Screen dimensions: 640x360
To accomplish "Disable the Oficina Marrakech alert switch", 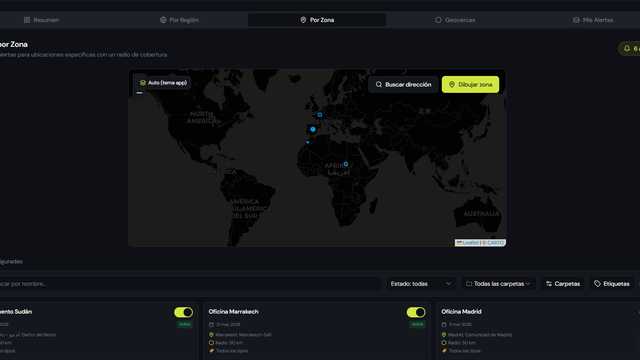I will [416, 312].
